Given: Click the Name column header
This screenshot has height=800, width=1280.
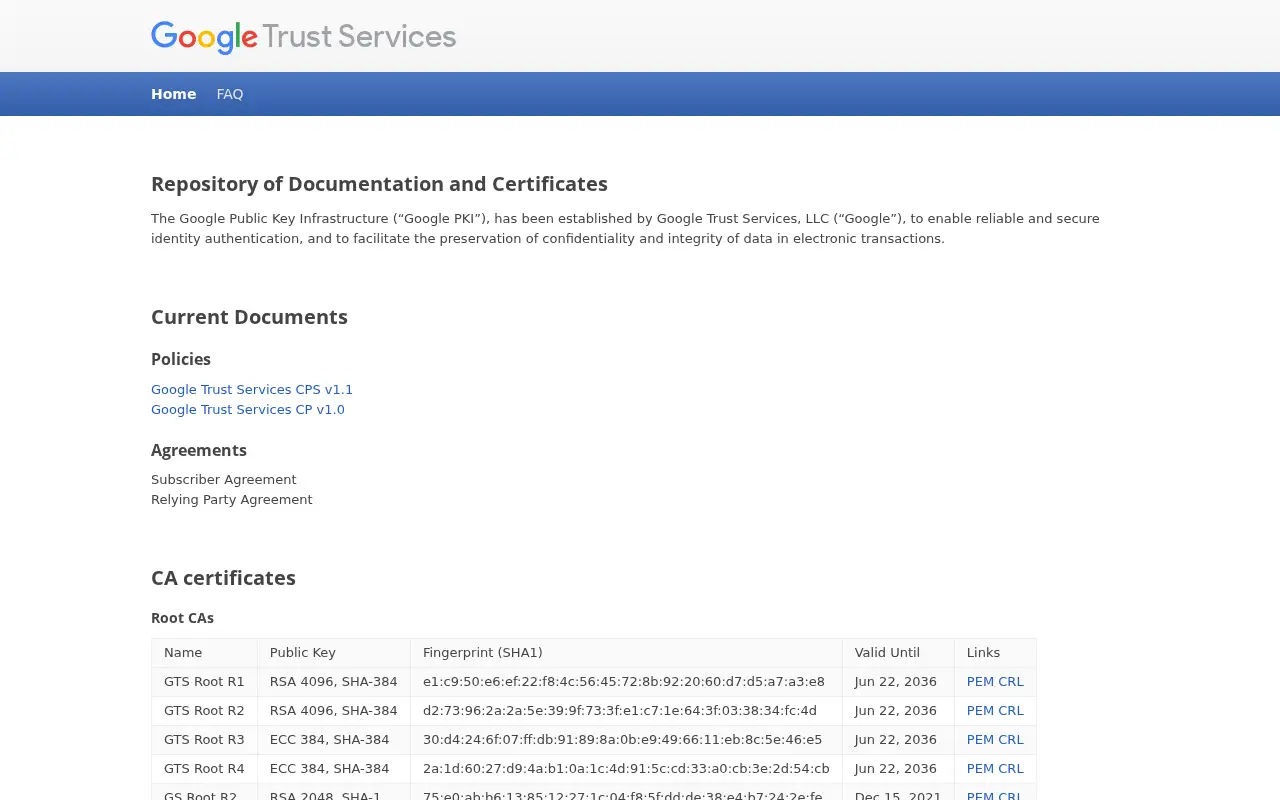Looking at the screenshot, I should click(x=204, y=653).
